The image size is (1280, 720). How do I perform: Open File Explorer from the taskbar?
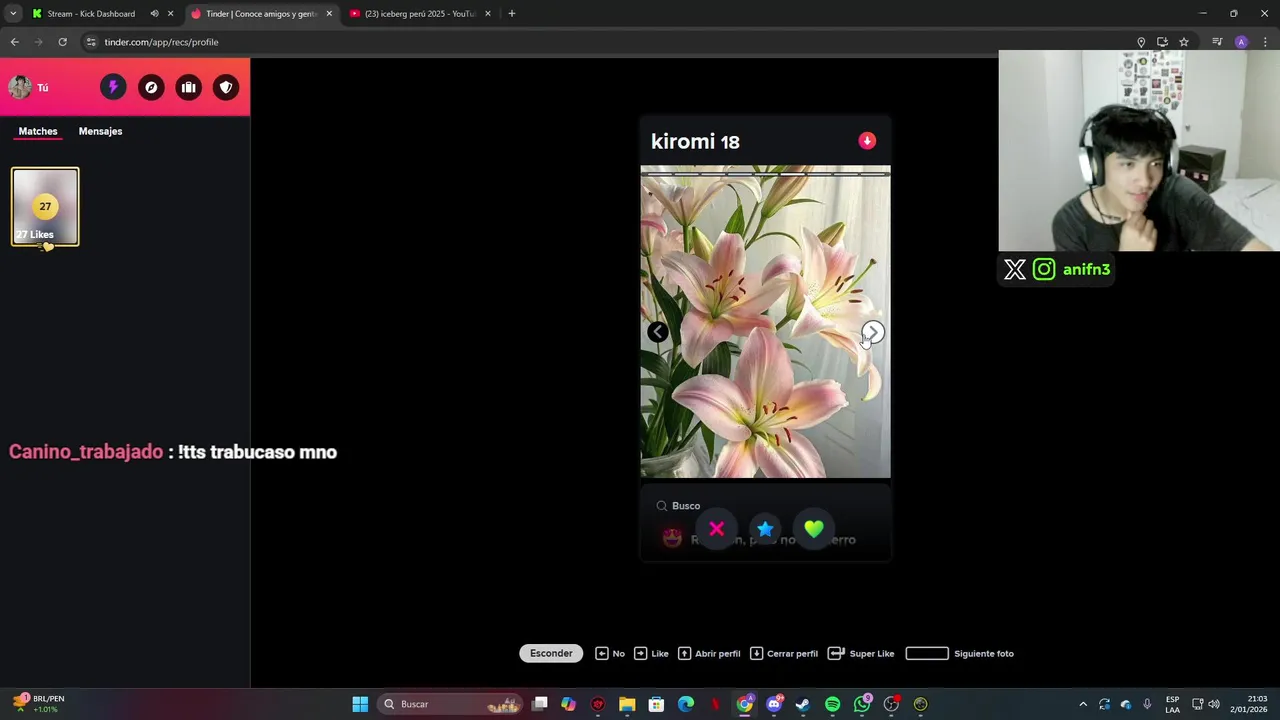click(x=627, y=704)
